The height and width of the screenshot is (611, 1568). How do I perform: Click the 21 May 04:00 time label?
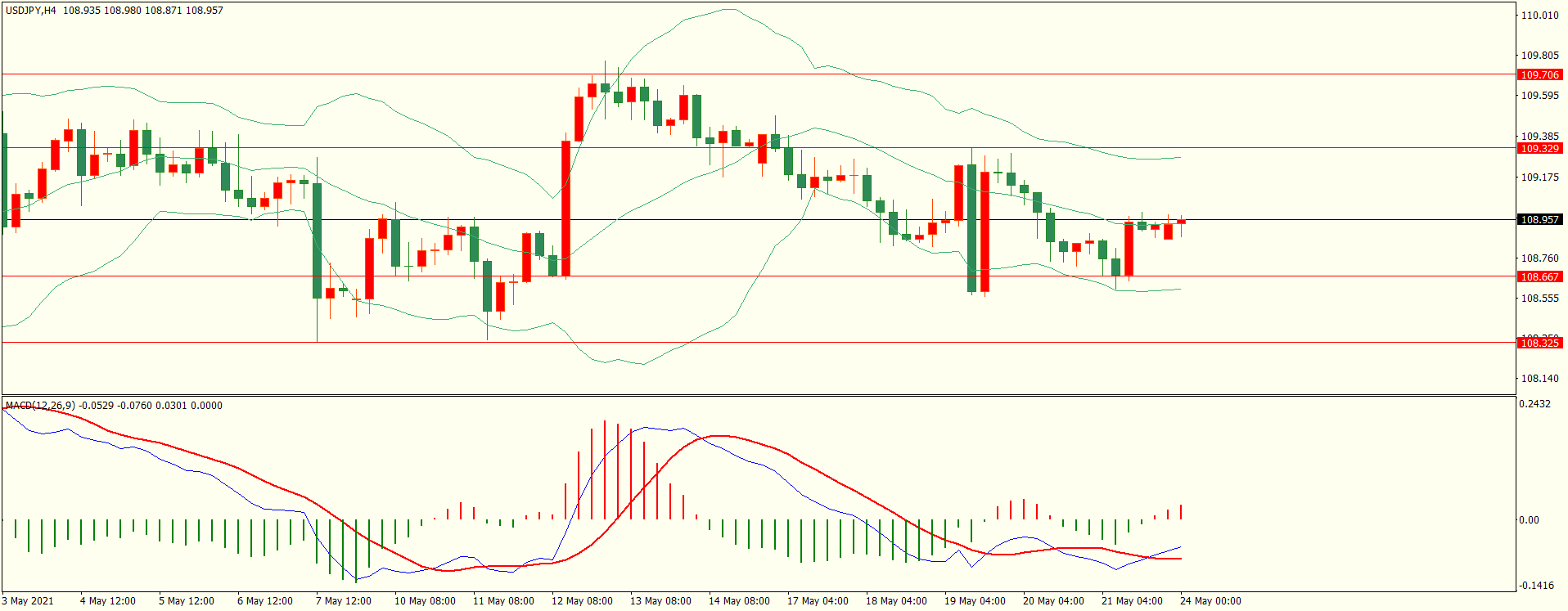coord(1132,601)
